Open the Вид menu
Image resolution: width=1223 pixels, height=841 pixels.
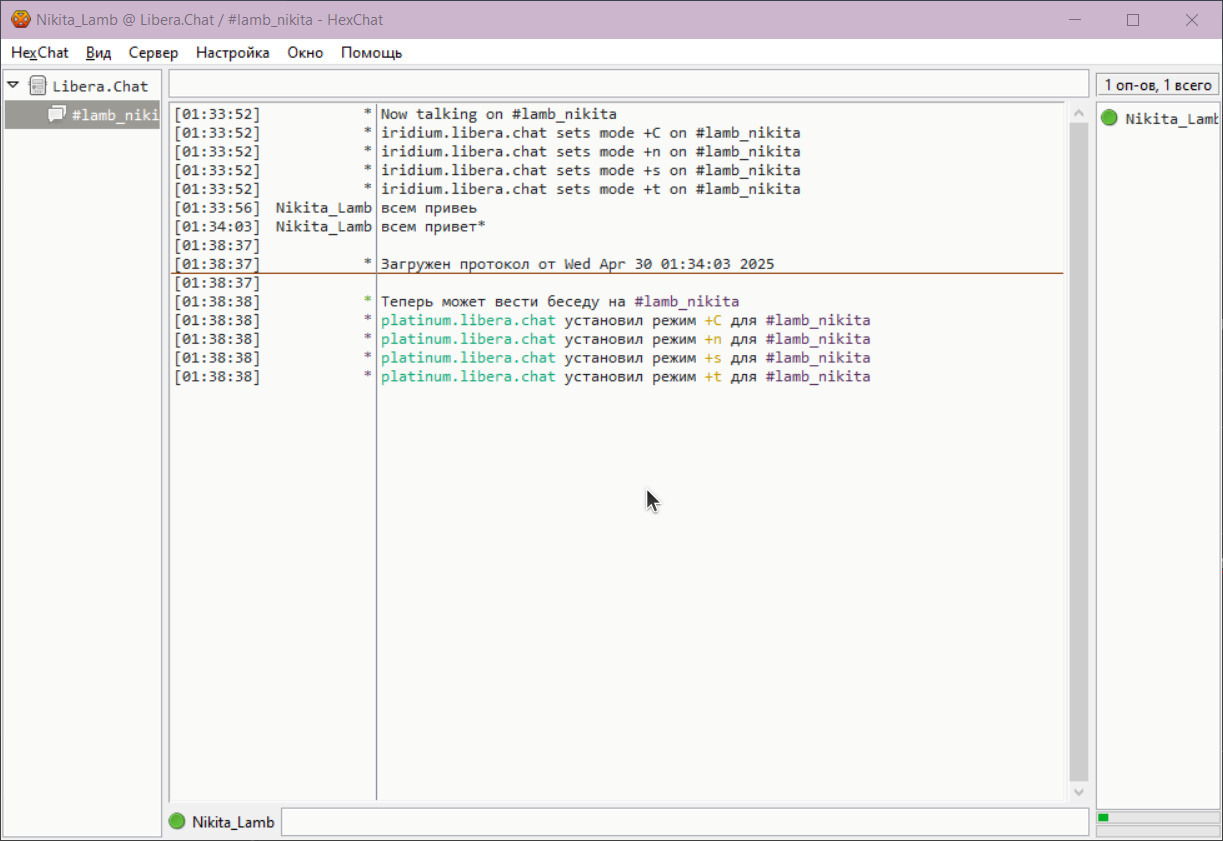[98, 53]
